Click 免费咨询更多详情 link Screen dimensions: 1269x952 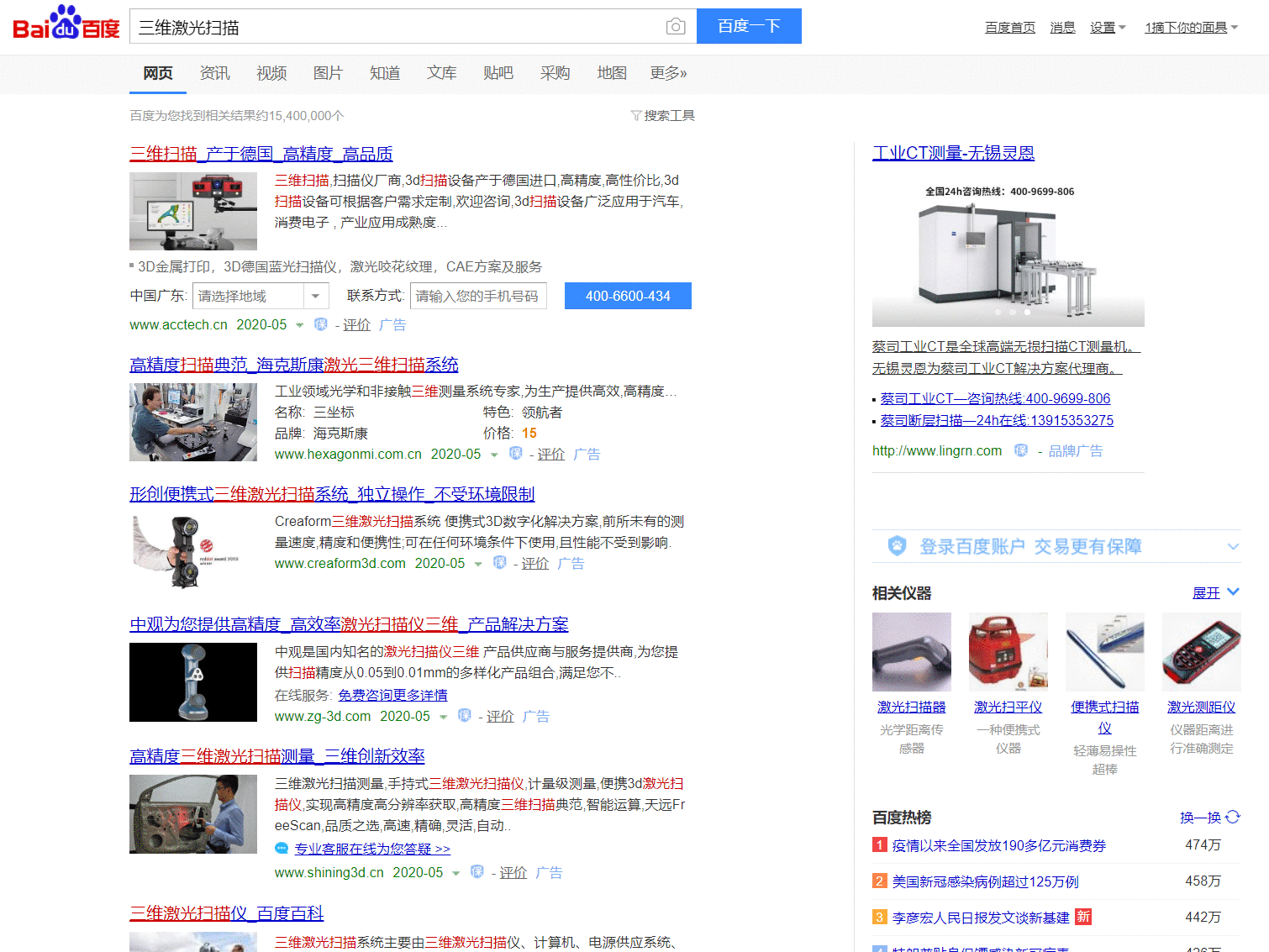click(x=392, y=695)
